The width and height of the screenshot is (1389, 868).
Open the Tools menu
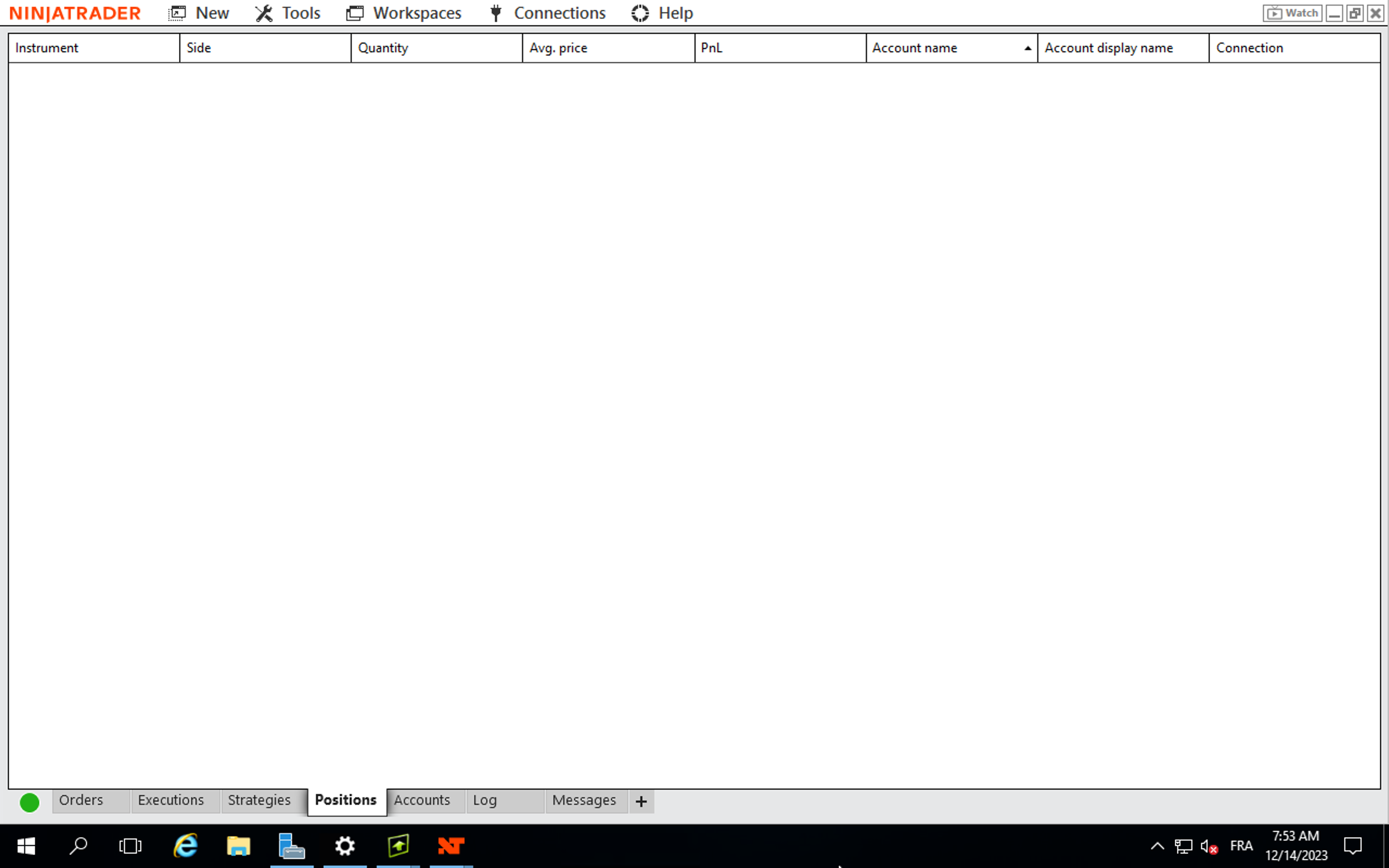(x=288, y=13)
